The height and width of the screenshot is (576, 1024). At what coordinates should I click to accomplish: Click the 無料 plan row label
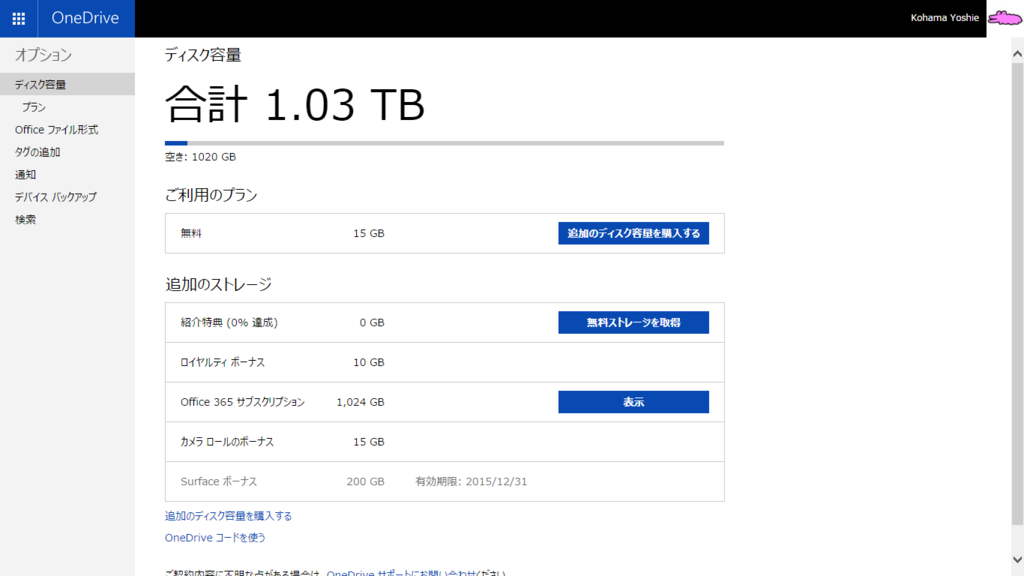point(191,233)
